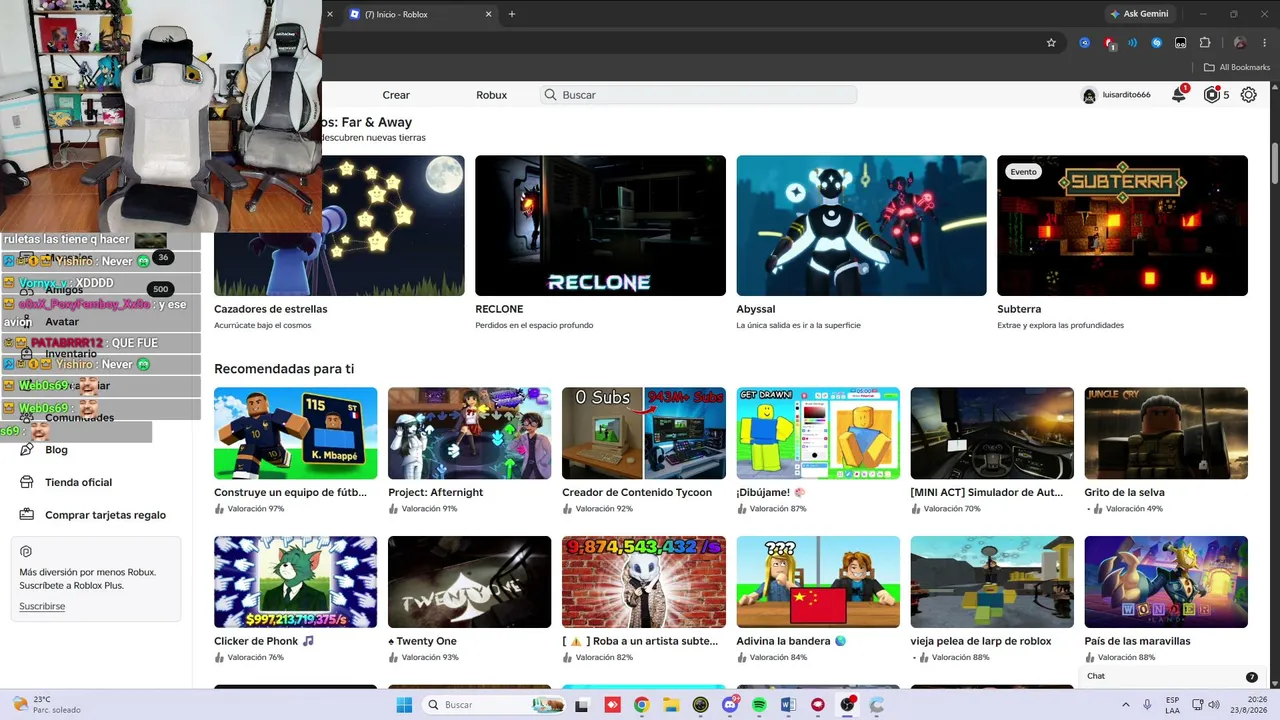Click the Buscar search field in Roblox

699,95
